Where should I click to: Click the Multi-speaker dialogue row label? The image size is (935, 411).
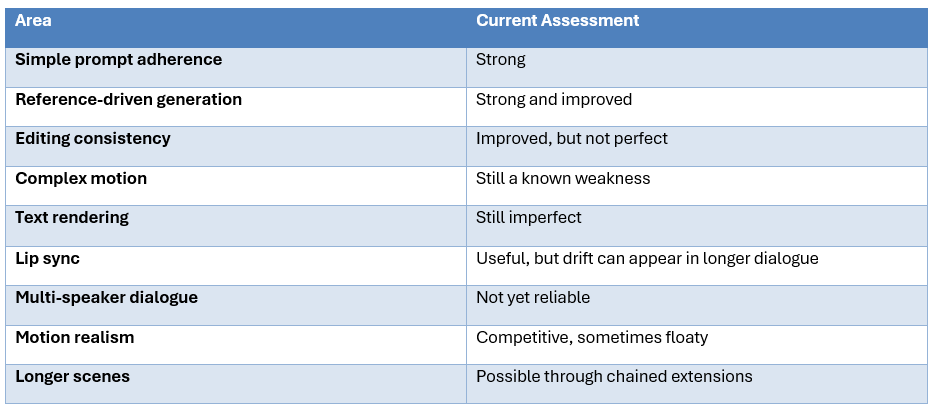coord(107,297)
